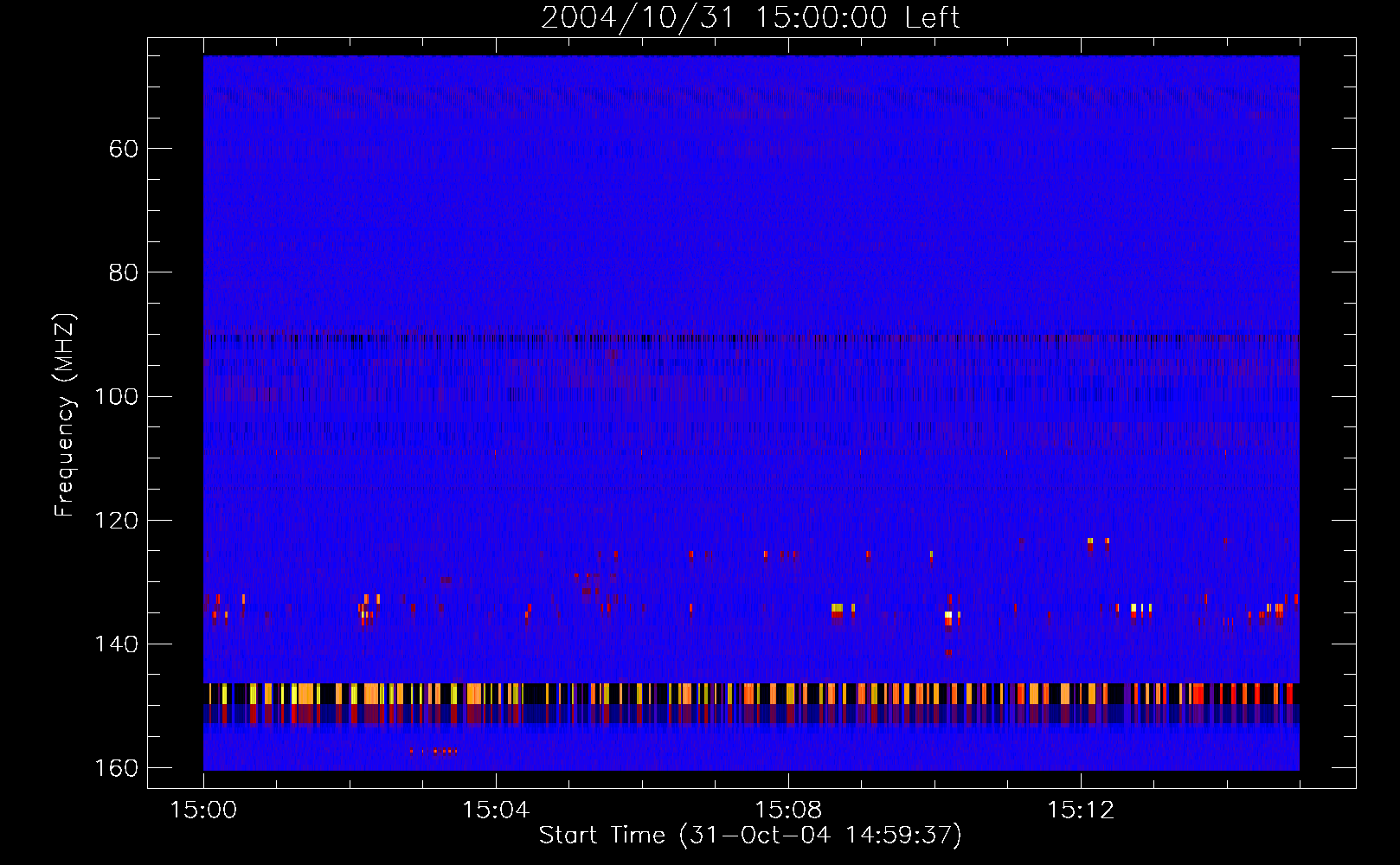Click the 120 frequency tick label
The width and height of the screenshot is (1400, 865).
coord(116,521)
